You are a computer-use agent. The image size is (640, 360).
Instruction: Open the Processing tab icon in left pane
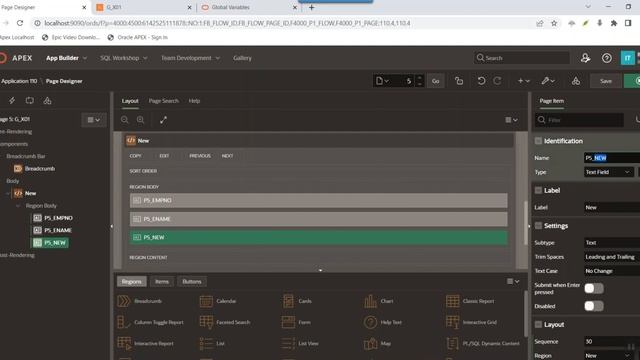(x=29, y=100)
